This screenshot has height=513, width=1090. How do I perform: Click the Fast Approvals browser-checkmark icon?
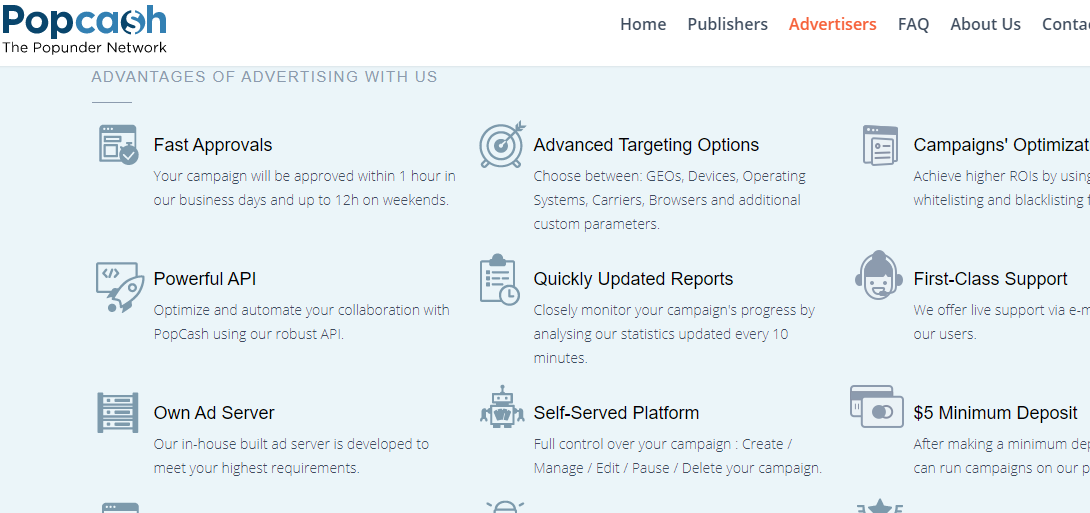pyautogui.click(x=118, y=145)
